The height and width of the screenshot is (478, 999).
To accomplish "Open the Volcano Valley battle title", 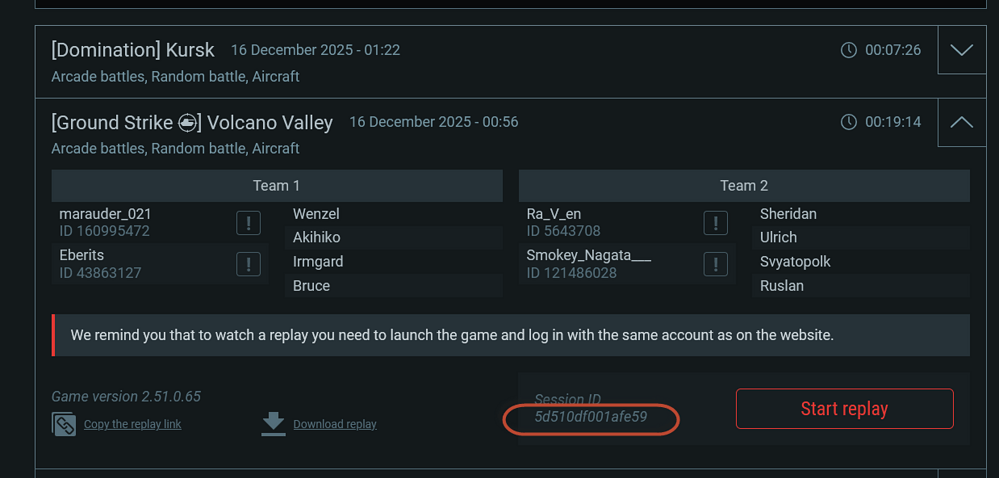I will [192, 122].
